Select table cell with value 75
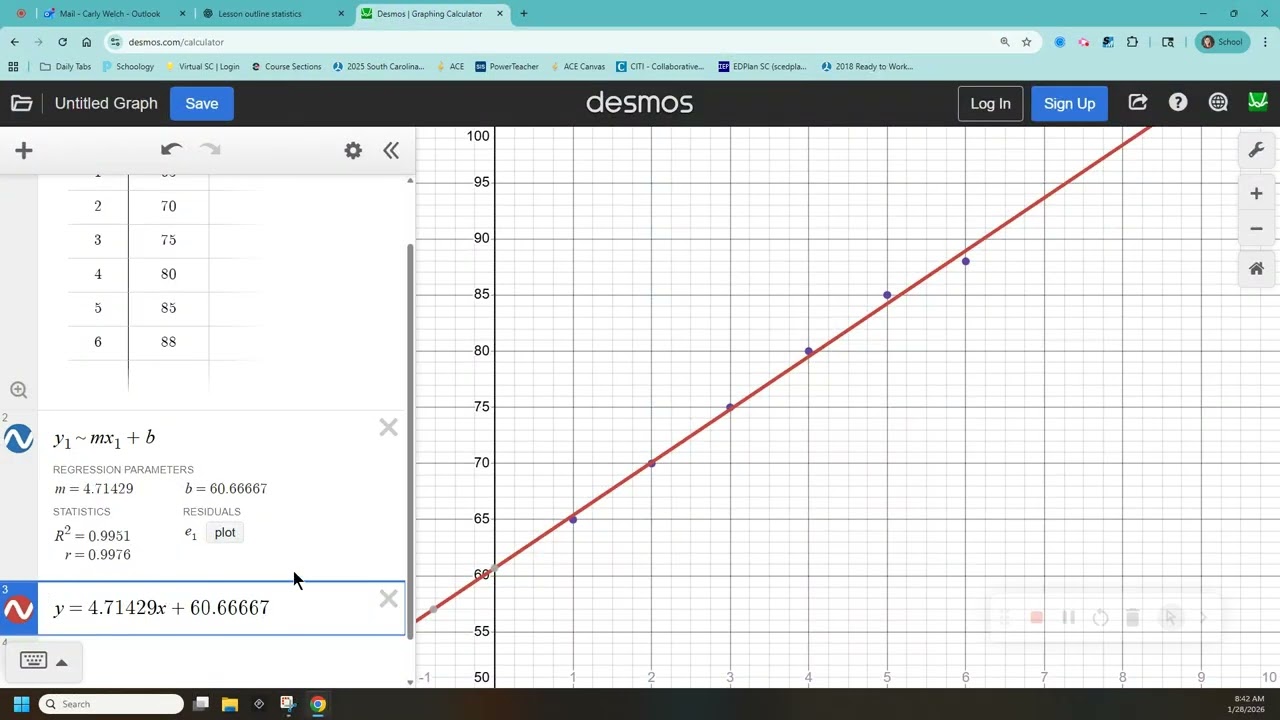The image size is (1280, 720). [168, 240]
